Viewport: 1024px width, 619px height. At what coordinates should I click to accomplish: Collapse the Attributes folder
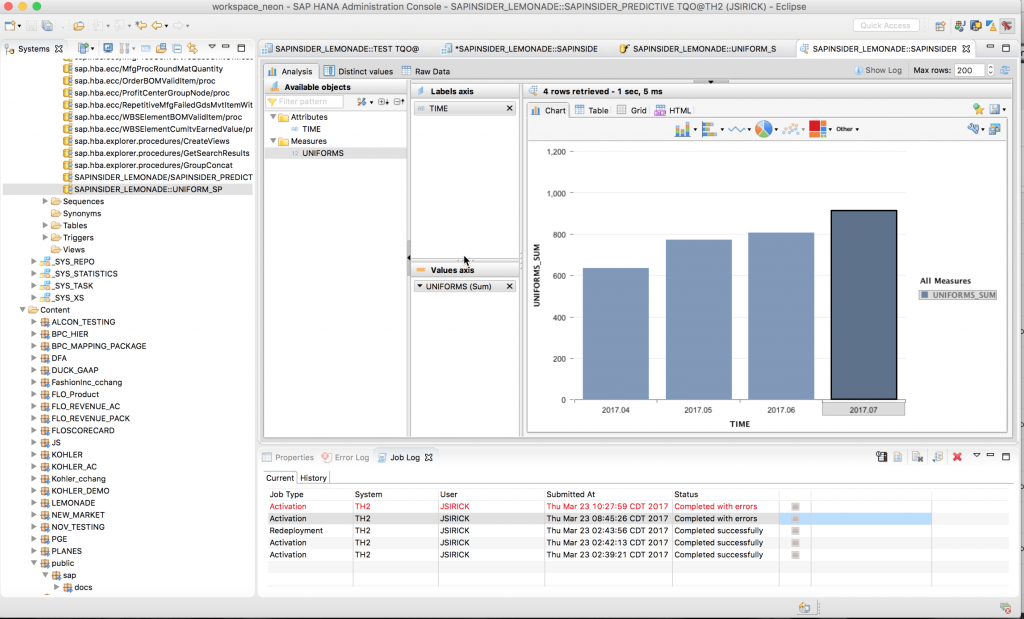tap(274, 117)
